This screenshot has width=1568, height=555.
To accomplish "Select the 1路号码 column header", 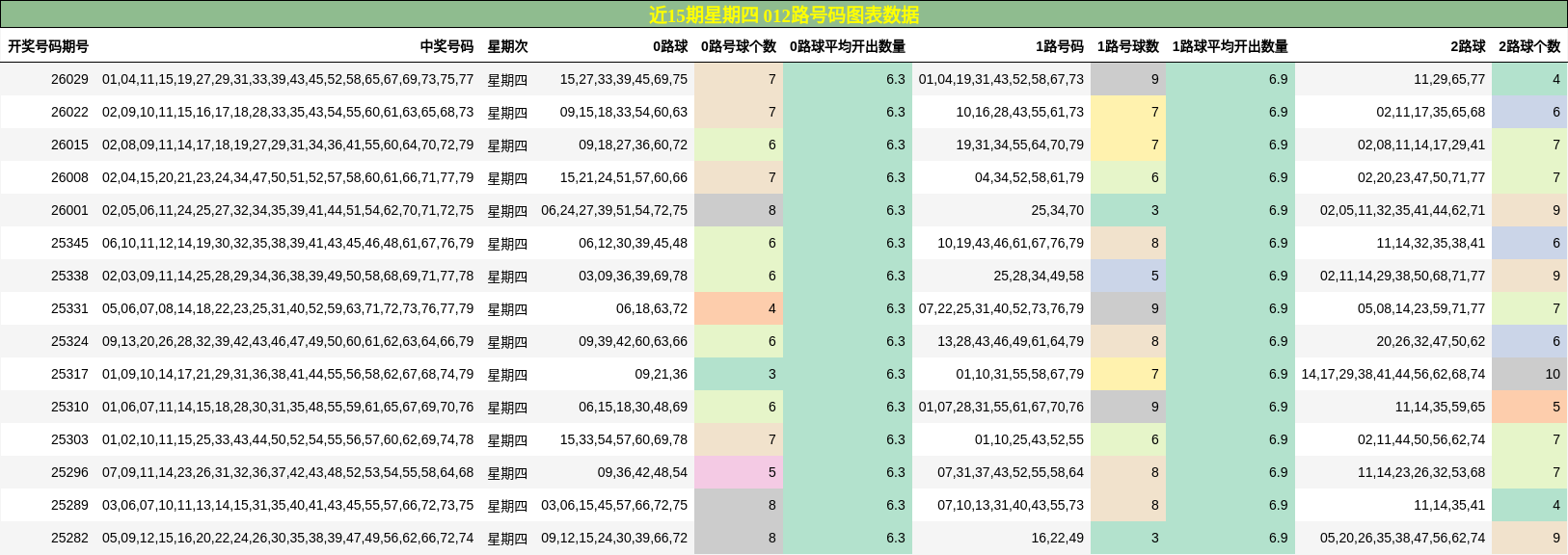I will 1060,46.
